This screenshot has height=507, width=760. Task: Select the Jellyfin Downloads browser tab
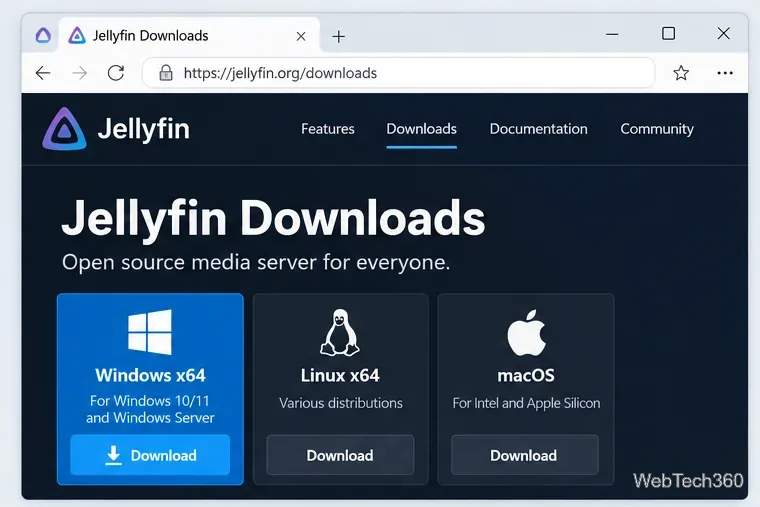(189, 35)
